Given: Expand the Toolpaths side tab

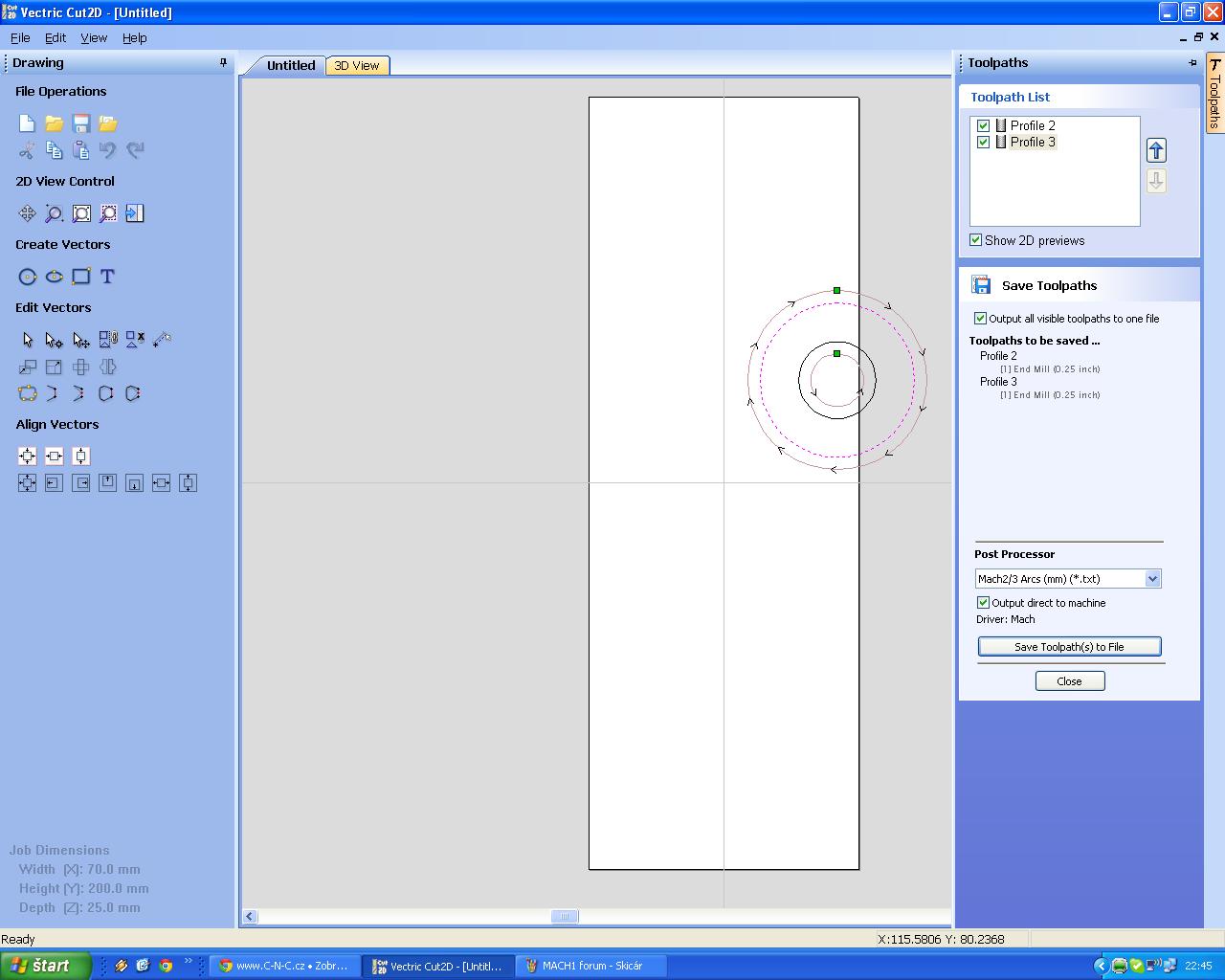Looking at the screenshot, I should 1214,94.
